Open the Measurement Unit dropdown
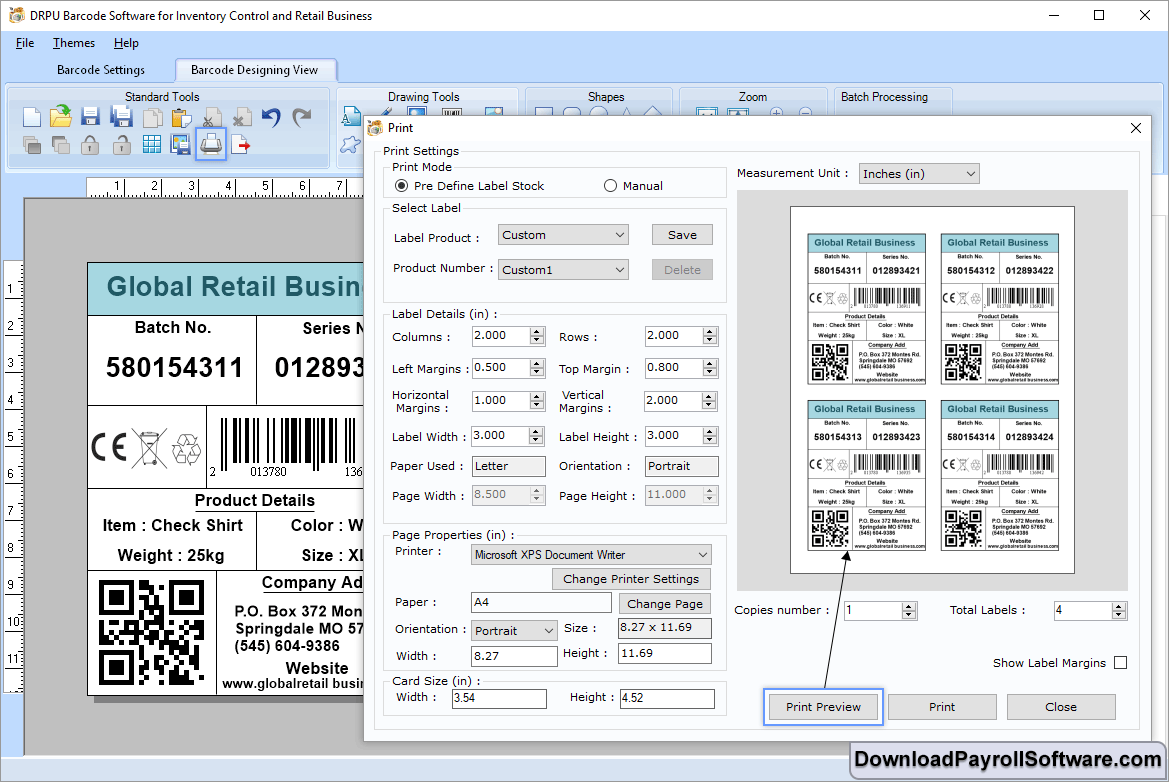Screen dimensions: 1169x782 click(x=919, y=174)
